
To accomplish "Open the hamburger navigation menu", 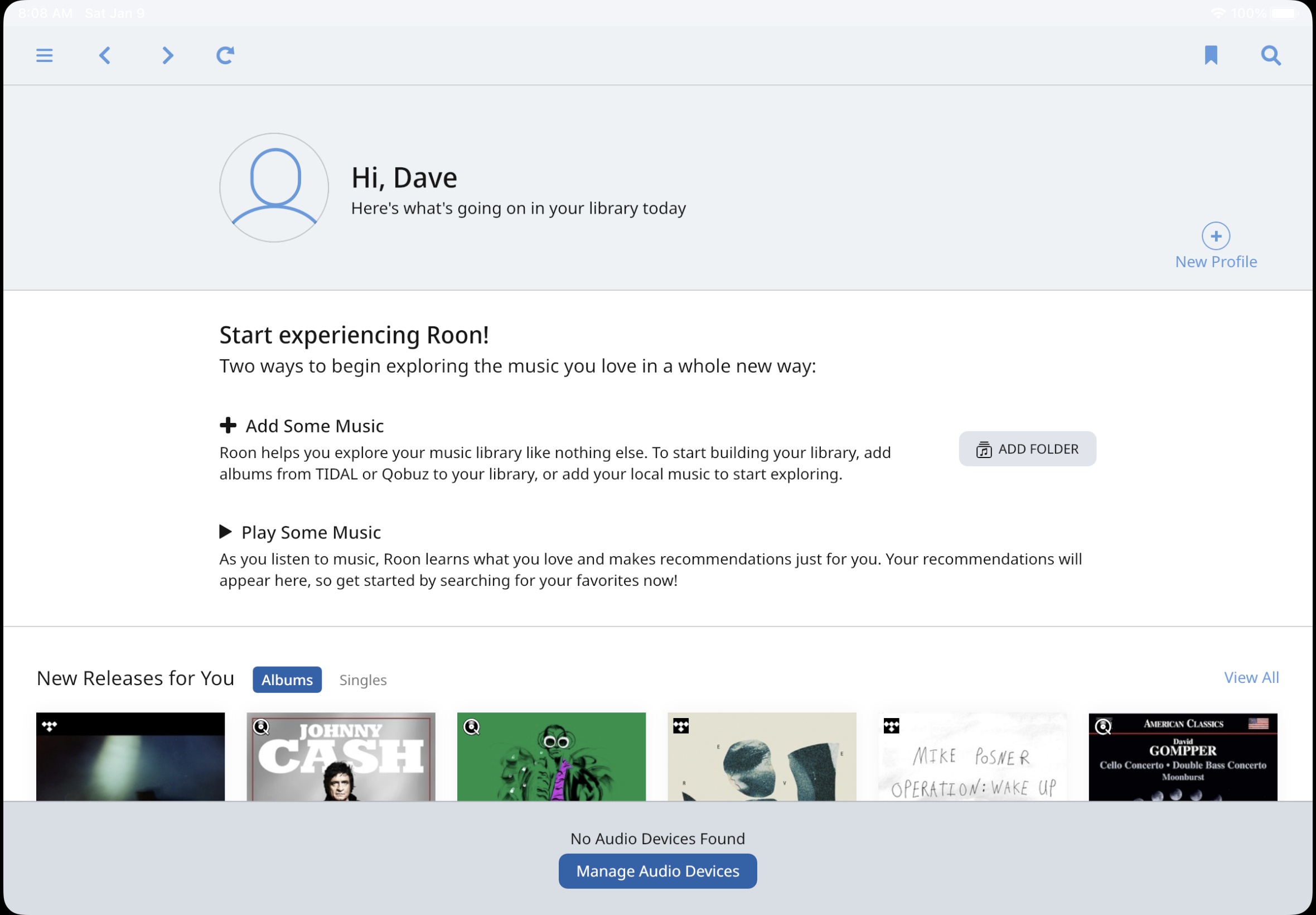I will 44,56.
